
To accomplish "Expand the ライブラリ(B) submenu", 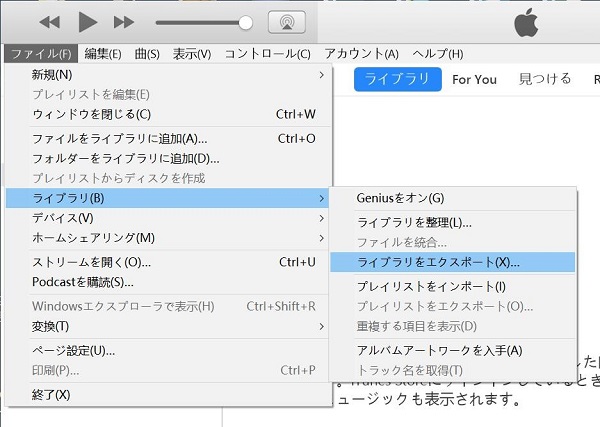I will point(167,198).
